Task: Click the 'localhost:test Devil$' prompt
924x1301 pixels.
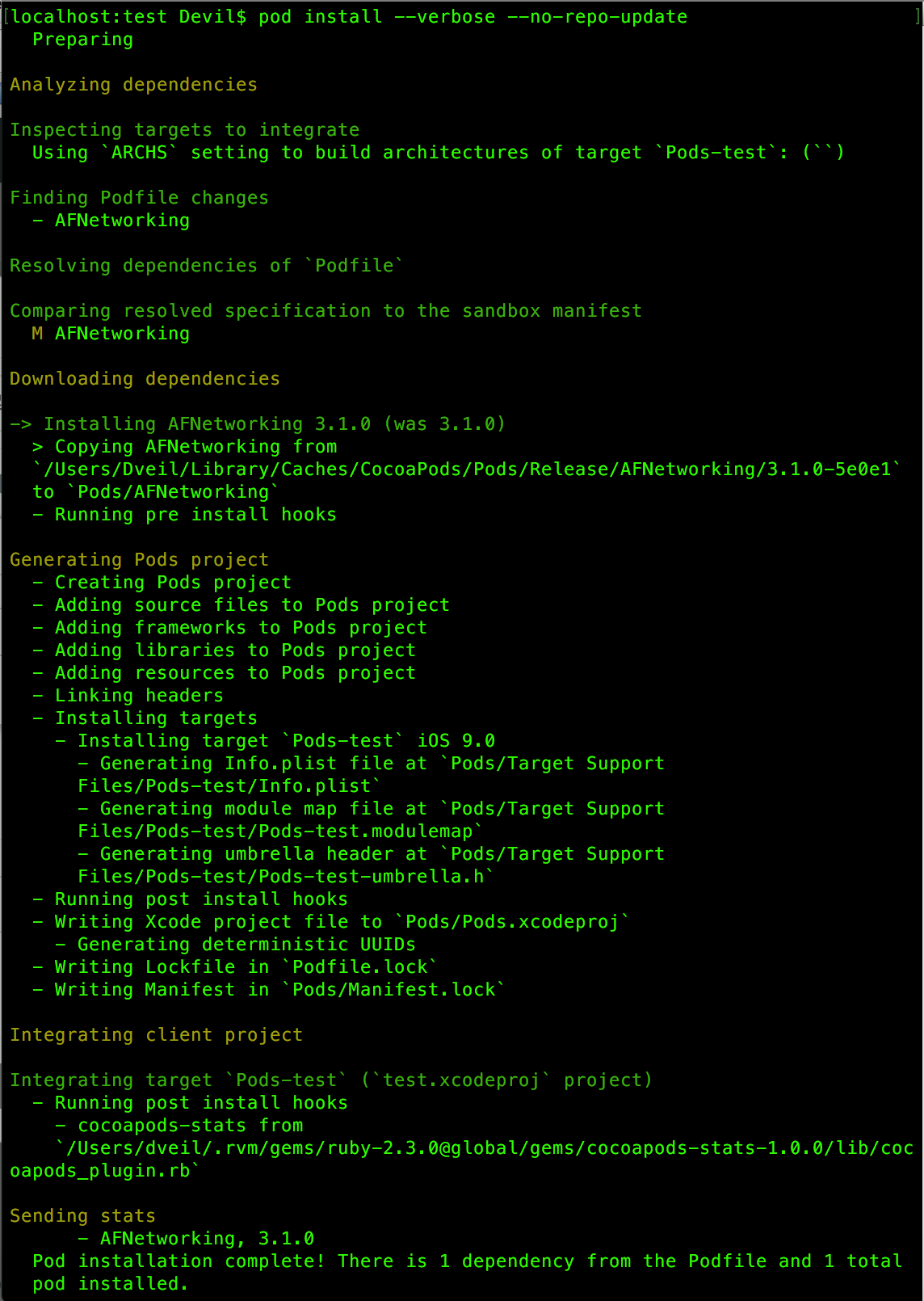Action: click(128, 17)
